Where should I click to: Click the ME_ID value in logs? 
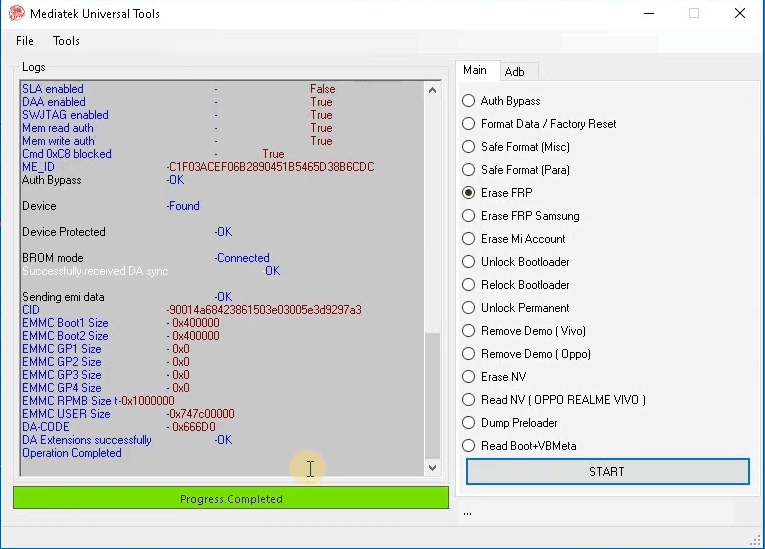[271, 167]
